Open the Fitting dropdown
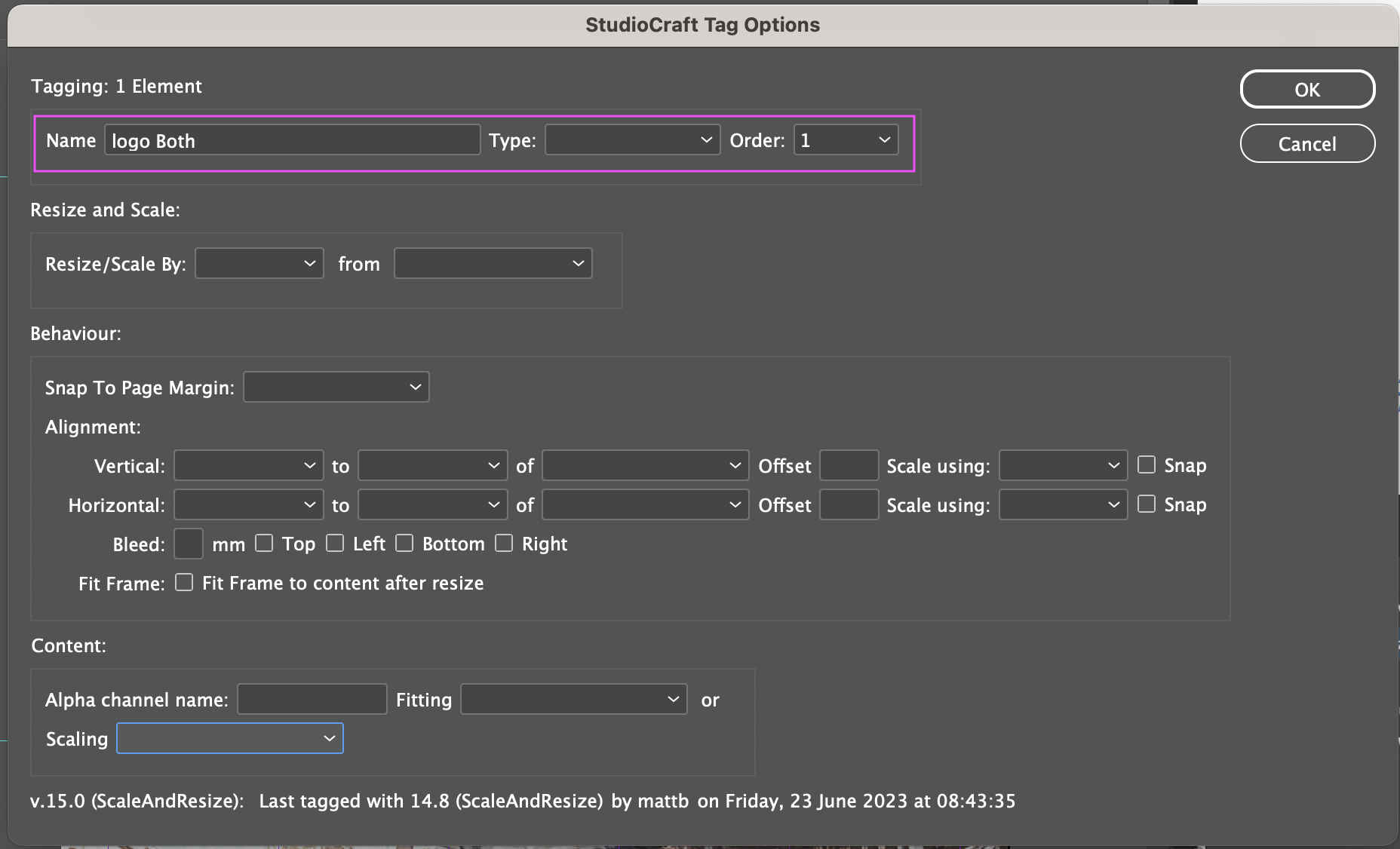This screenshot has width=1400, height=849. (574, 699)
